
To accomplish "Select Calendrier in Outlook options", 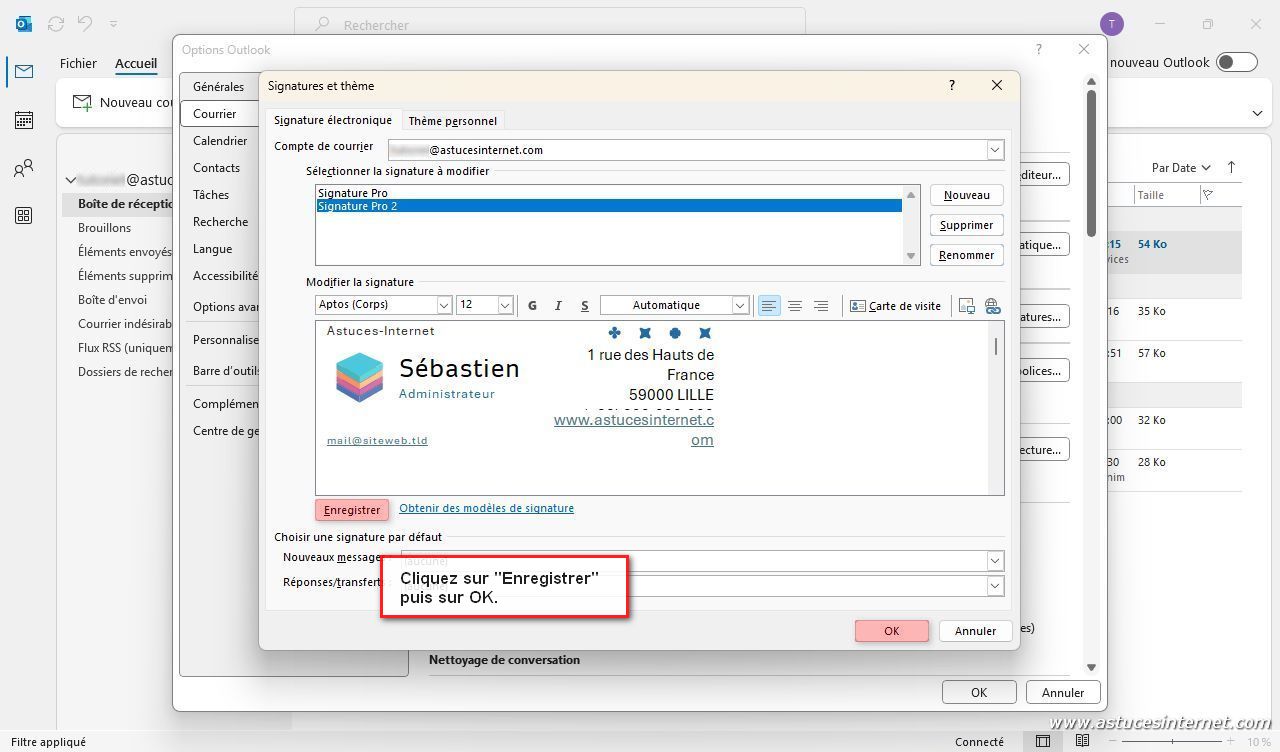I will (220, 141).
